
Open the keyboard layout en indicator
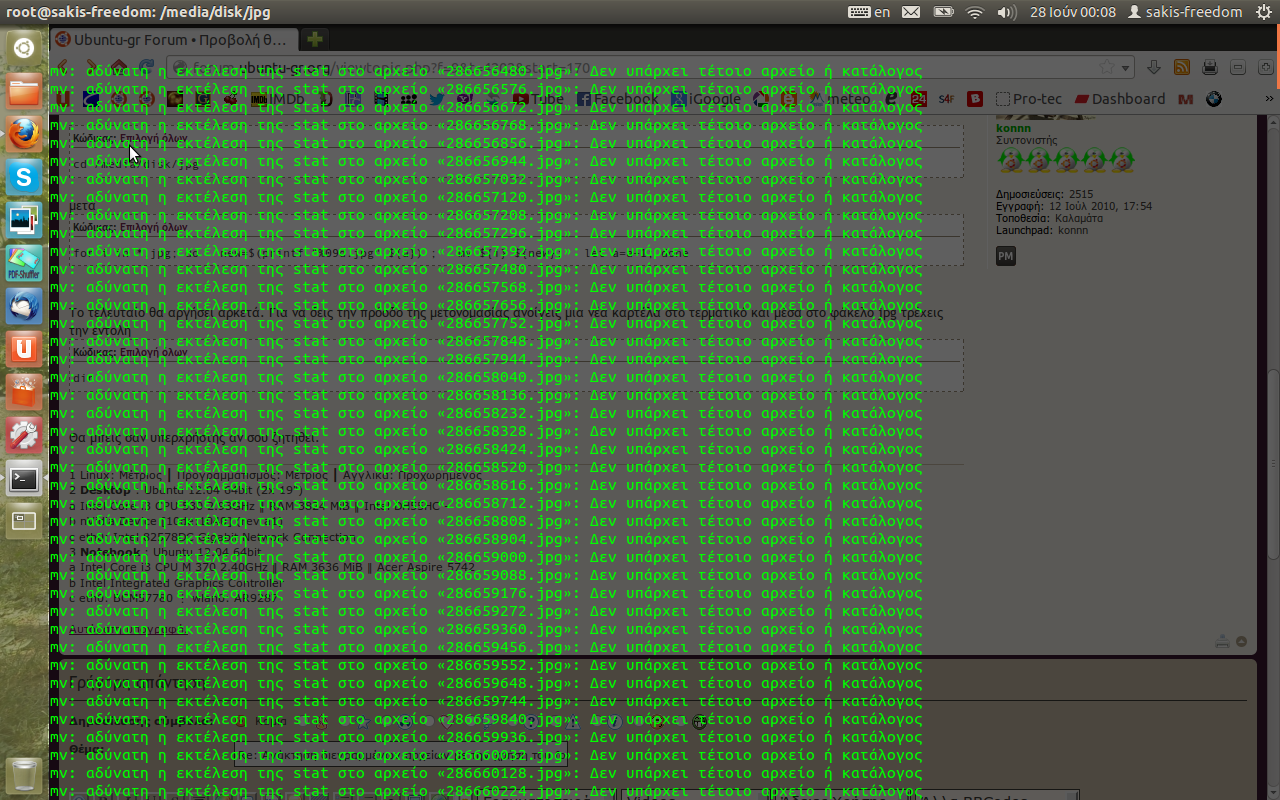click(x=869, y=12)
